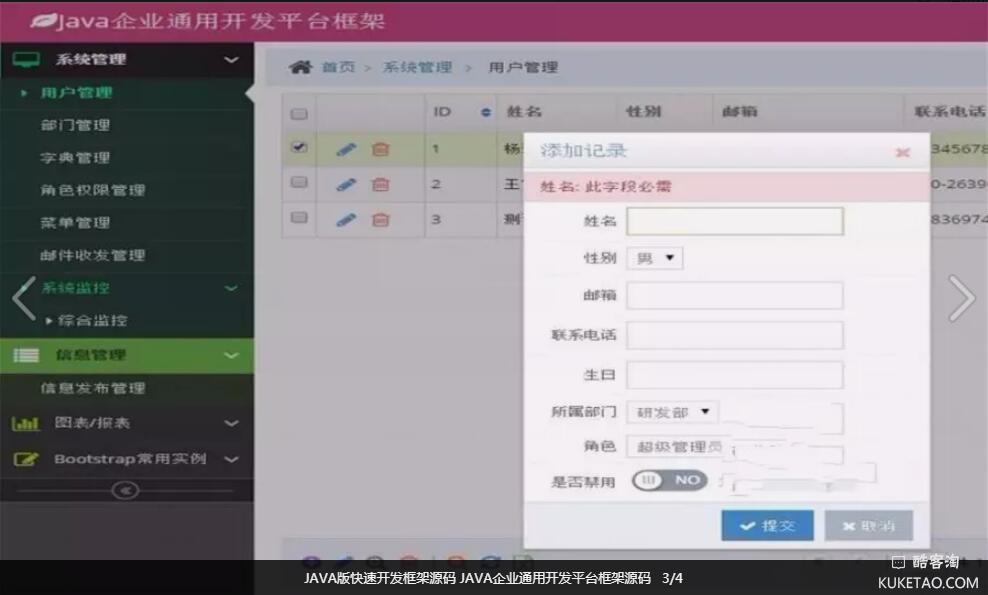
Task: Click the 取消 cancel button
Action: coord(868,525)
